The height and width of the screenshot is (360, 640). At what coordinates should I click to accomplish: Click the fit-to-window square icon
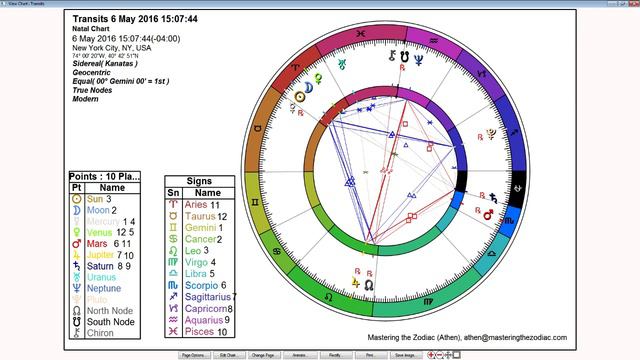[x=457, y=355]
